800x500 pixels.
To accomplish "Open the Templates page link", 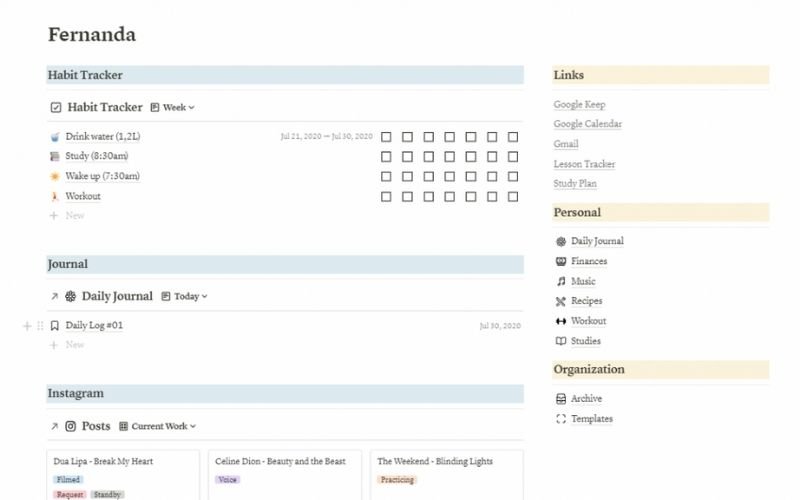I will [592, 419].
